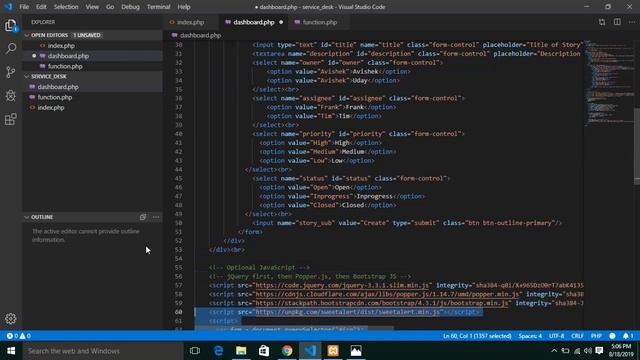
Task: Select the dashboard.php editor tab
Action: [x=253, y=22]
